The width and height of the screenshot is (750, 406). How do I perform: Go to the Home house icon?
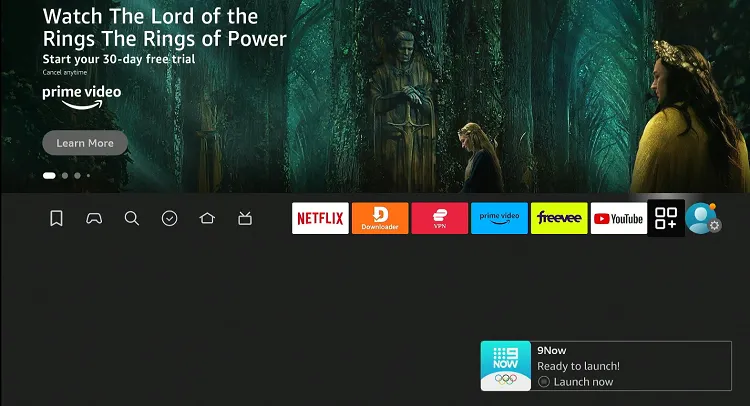tap(207, 218)
